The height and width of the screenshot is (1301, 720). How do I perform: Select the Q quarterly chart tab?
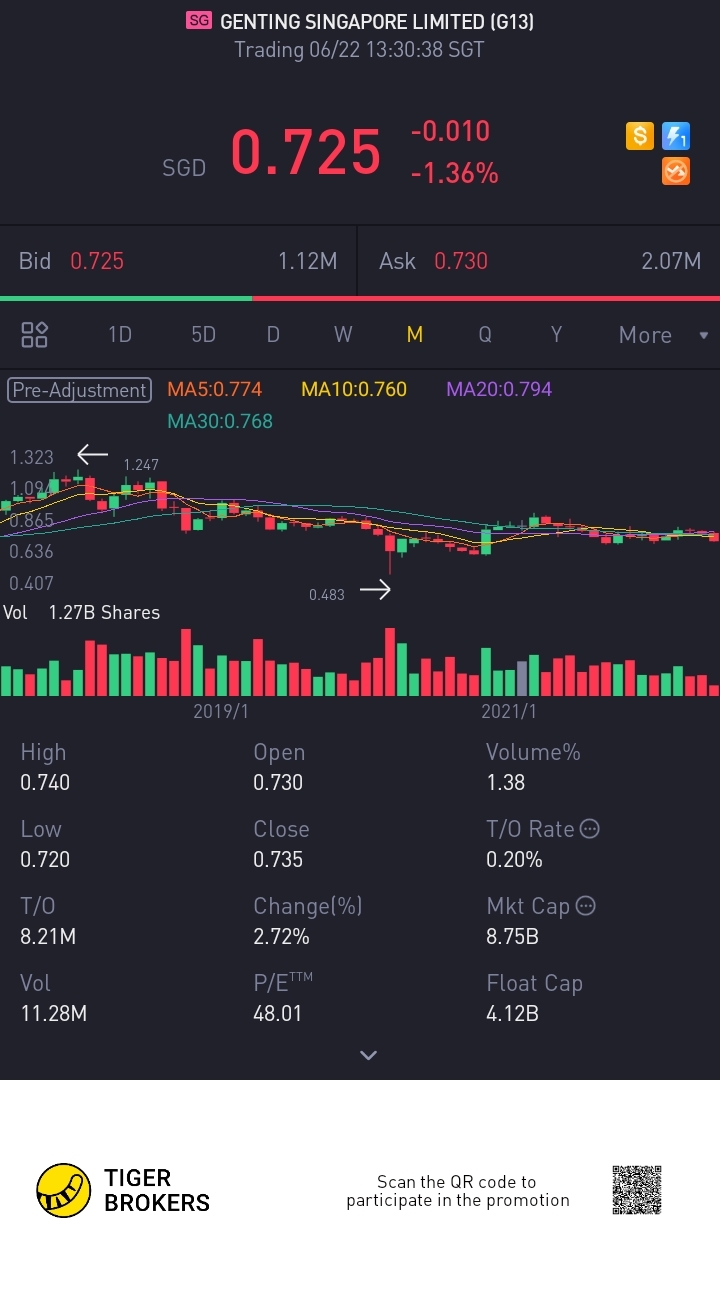[x=485, y=335]
